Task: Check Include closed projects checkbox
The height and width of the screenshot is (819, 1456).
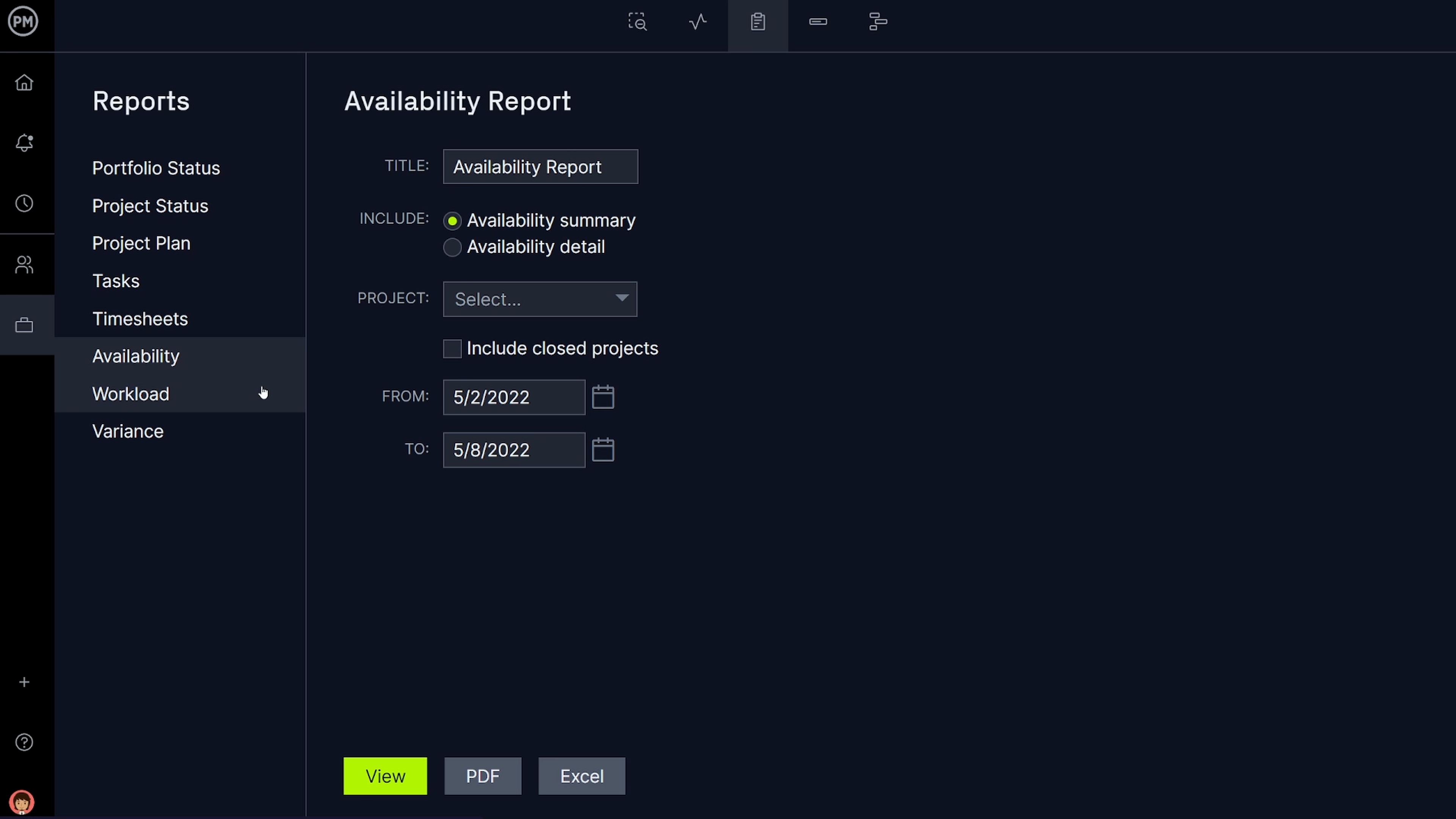Action: click(452, 349)
